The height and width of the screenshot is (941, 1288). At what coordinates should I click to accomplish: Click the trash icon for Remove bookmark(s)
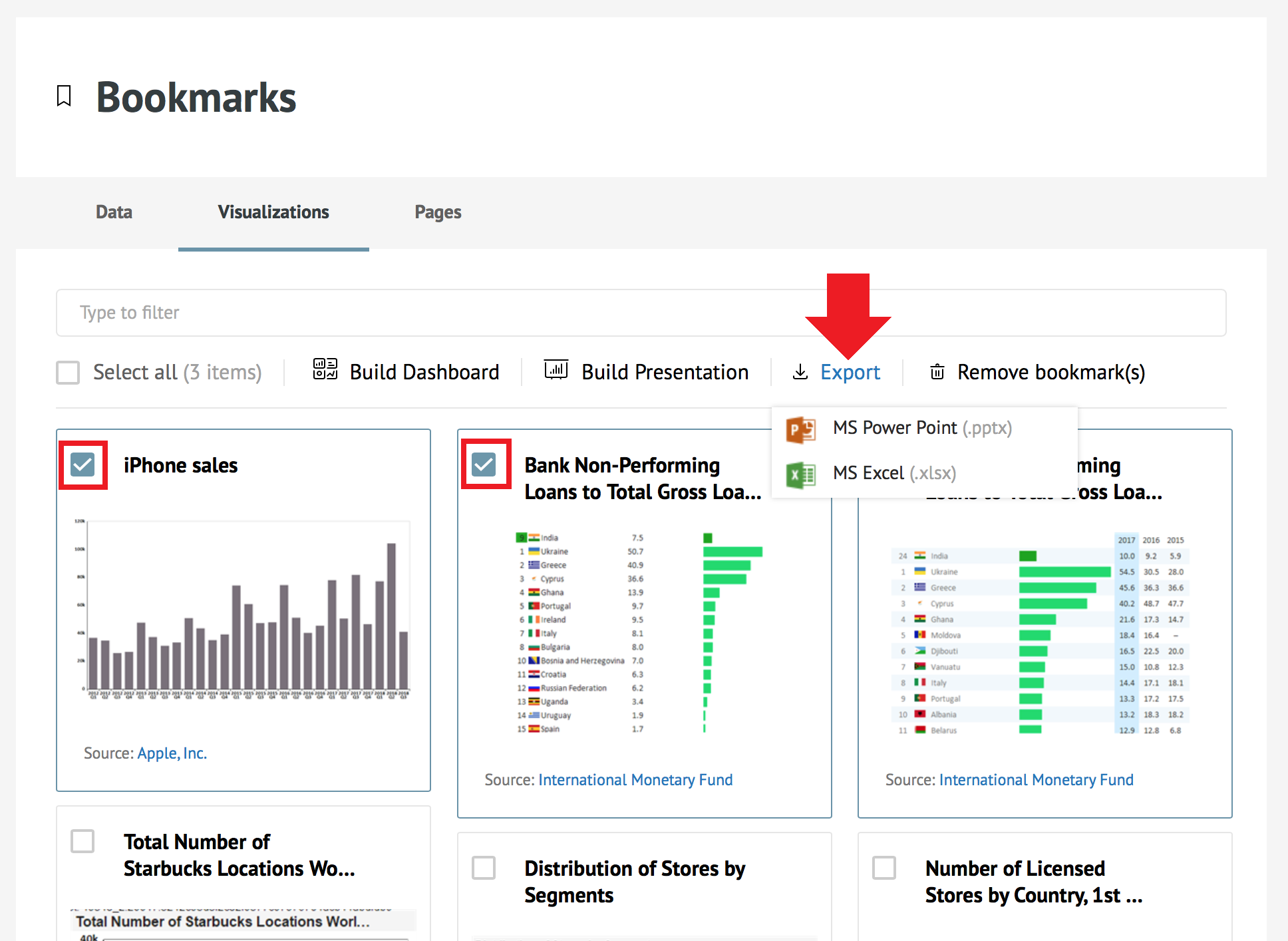[x=937, y=371]
